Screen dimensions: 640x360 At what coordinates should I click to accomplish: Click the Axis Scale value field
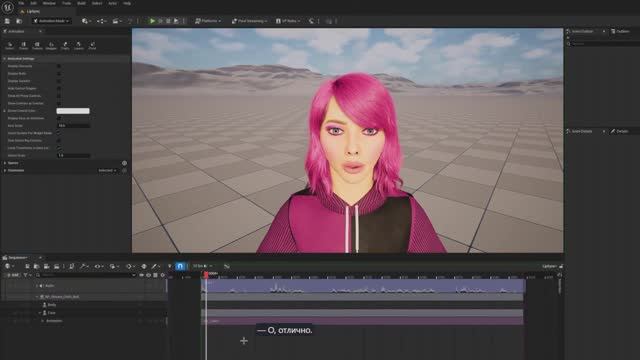click(x=73, y=126)
